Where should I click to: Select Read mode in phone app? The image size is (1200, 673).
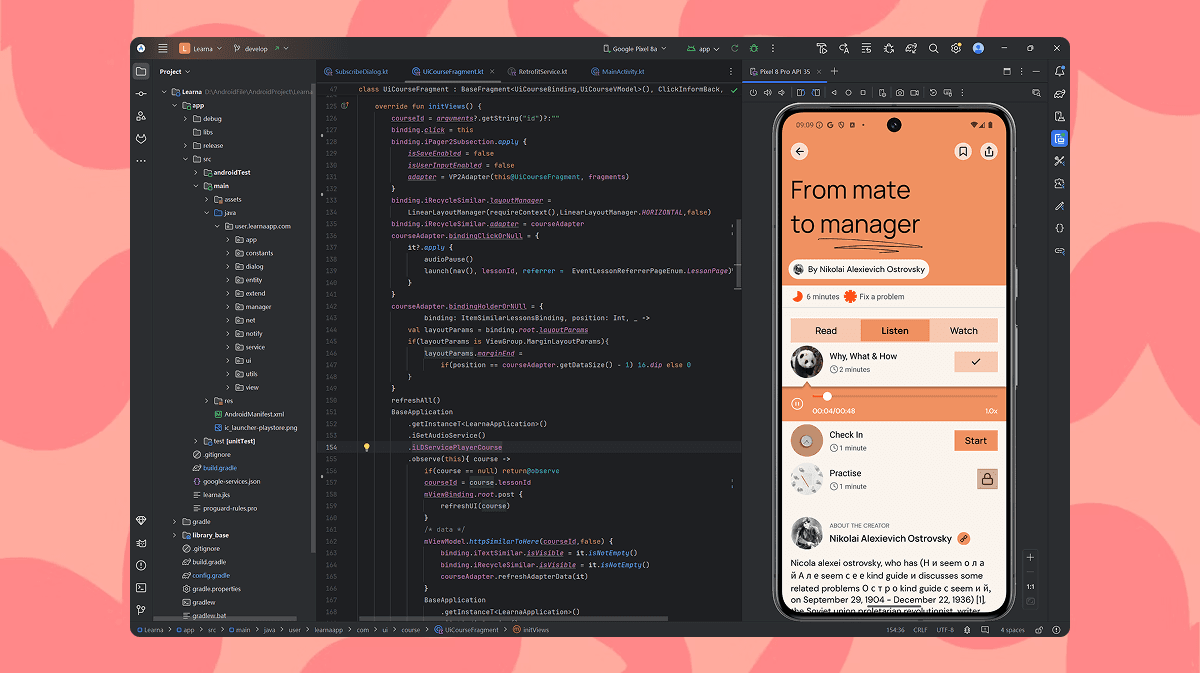(x=826, y=331)
